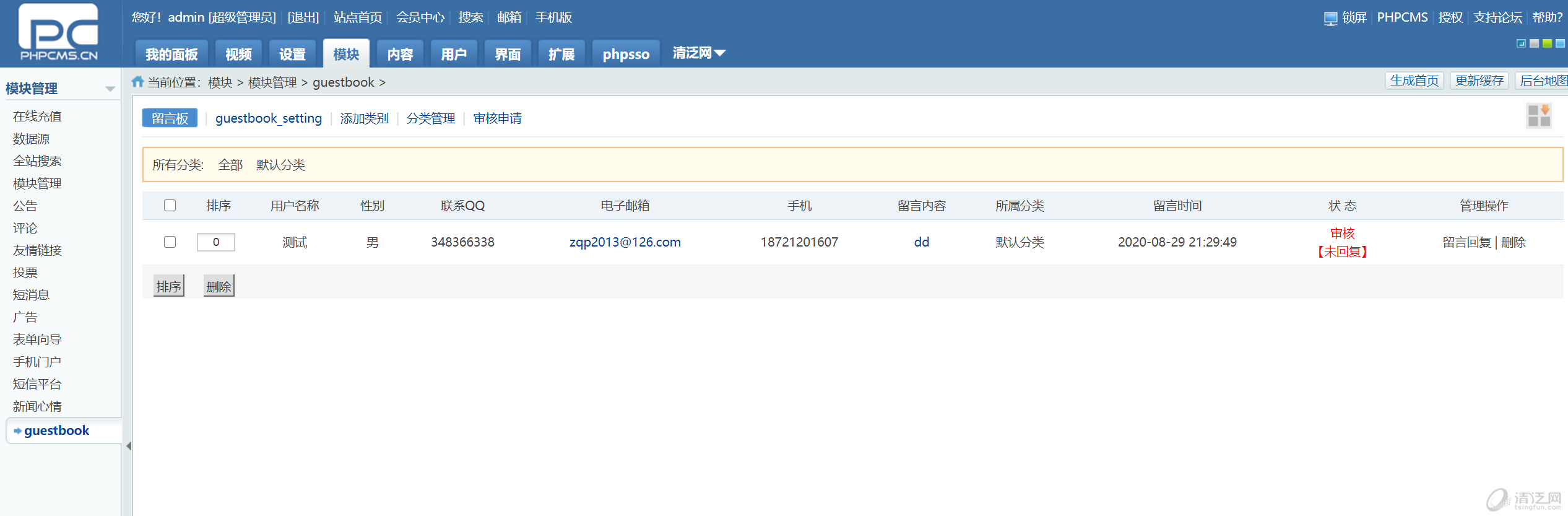Screen dimensions: 1568x516
Task: Open the 清泛网 site dropdown
Action: pos(699,53)
